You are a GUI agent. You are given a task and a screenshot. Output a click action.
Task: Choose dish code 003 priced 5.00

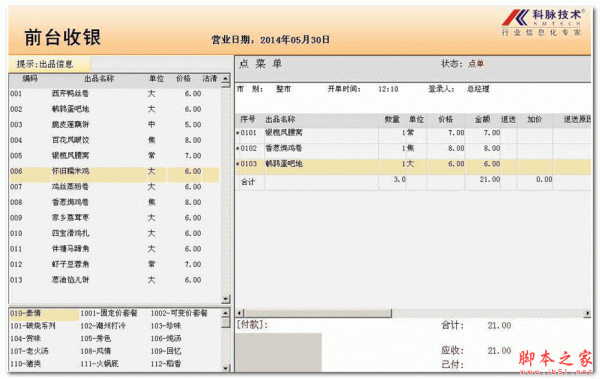pos(115,125)
